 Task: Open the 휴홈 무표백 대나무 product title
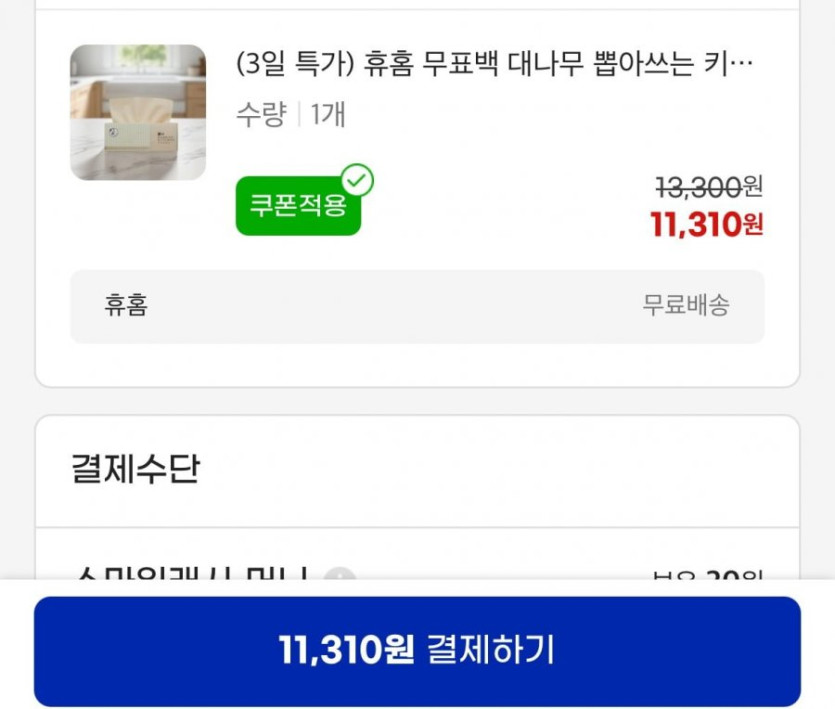click(494, 64)
